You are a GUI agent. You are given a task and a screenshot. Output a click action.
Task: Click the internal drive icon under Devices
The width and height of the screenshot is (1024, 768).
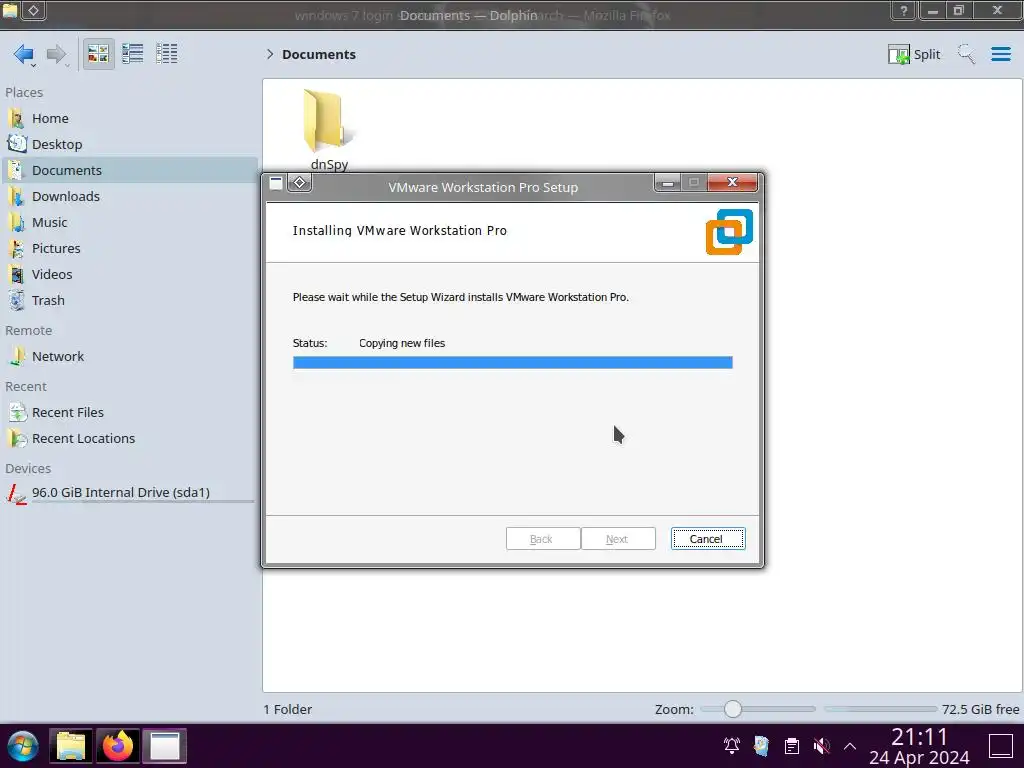pyautogui.click(x=16, y=494)
